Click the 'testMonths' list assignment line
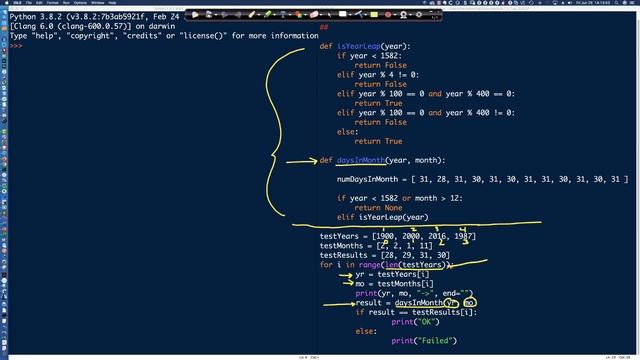 pos(376,246)
